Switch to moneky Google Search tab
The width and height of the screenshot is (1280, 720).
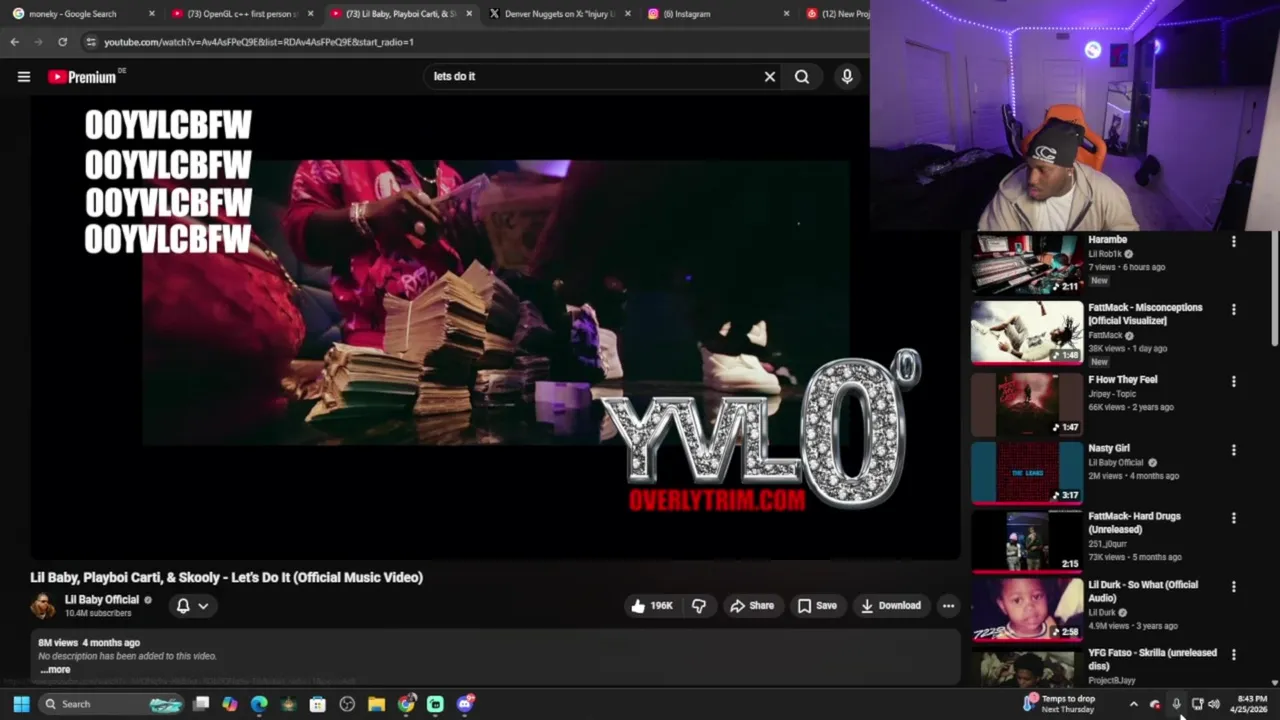(73, 14)
